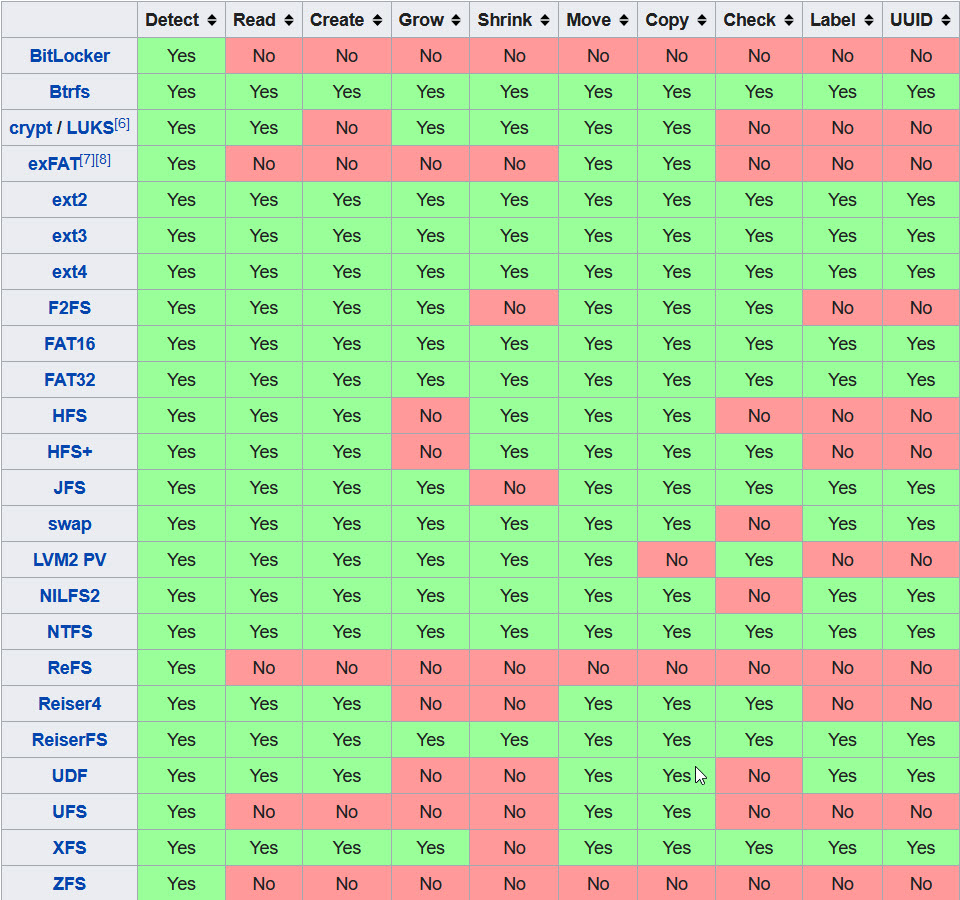Click the Shrink column header text

[505, 20]
